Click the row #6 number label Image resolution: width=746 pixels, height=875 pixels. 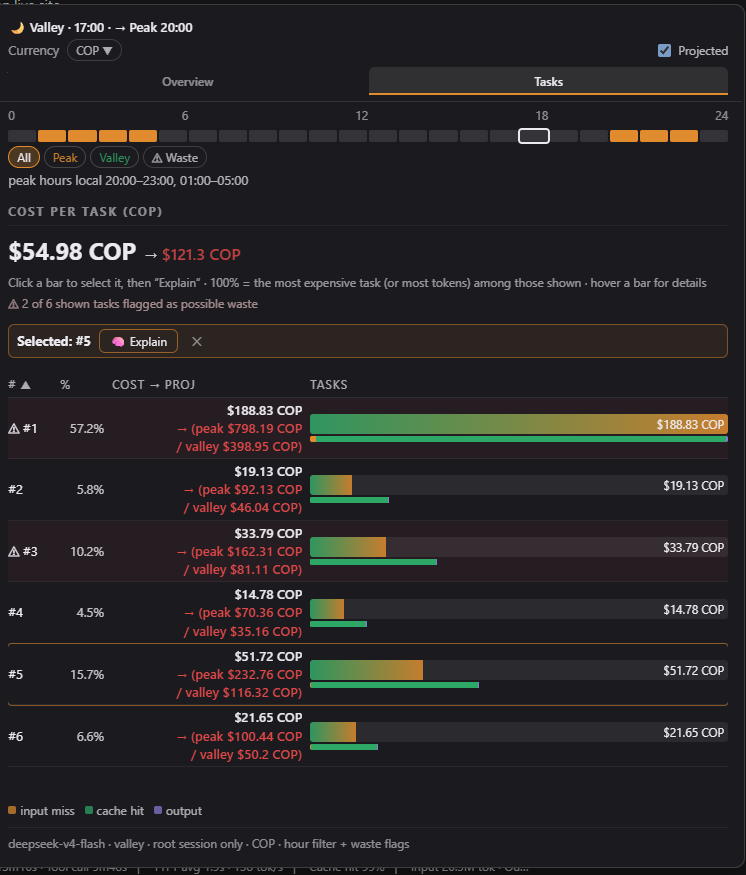[16, 737]
